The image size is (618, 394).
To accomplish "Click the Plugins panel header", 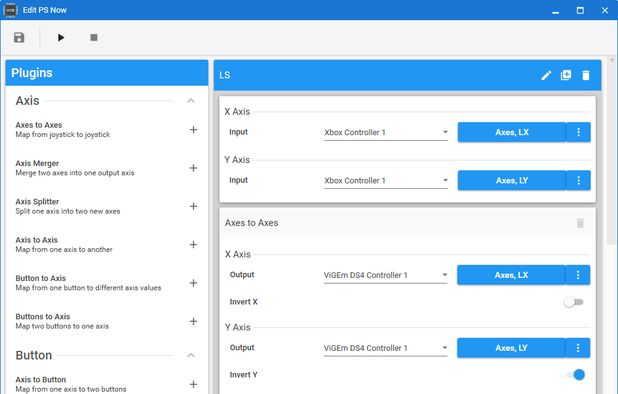I will pos(107,73).
